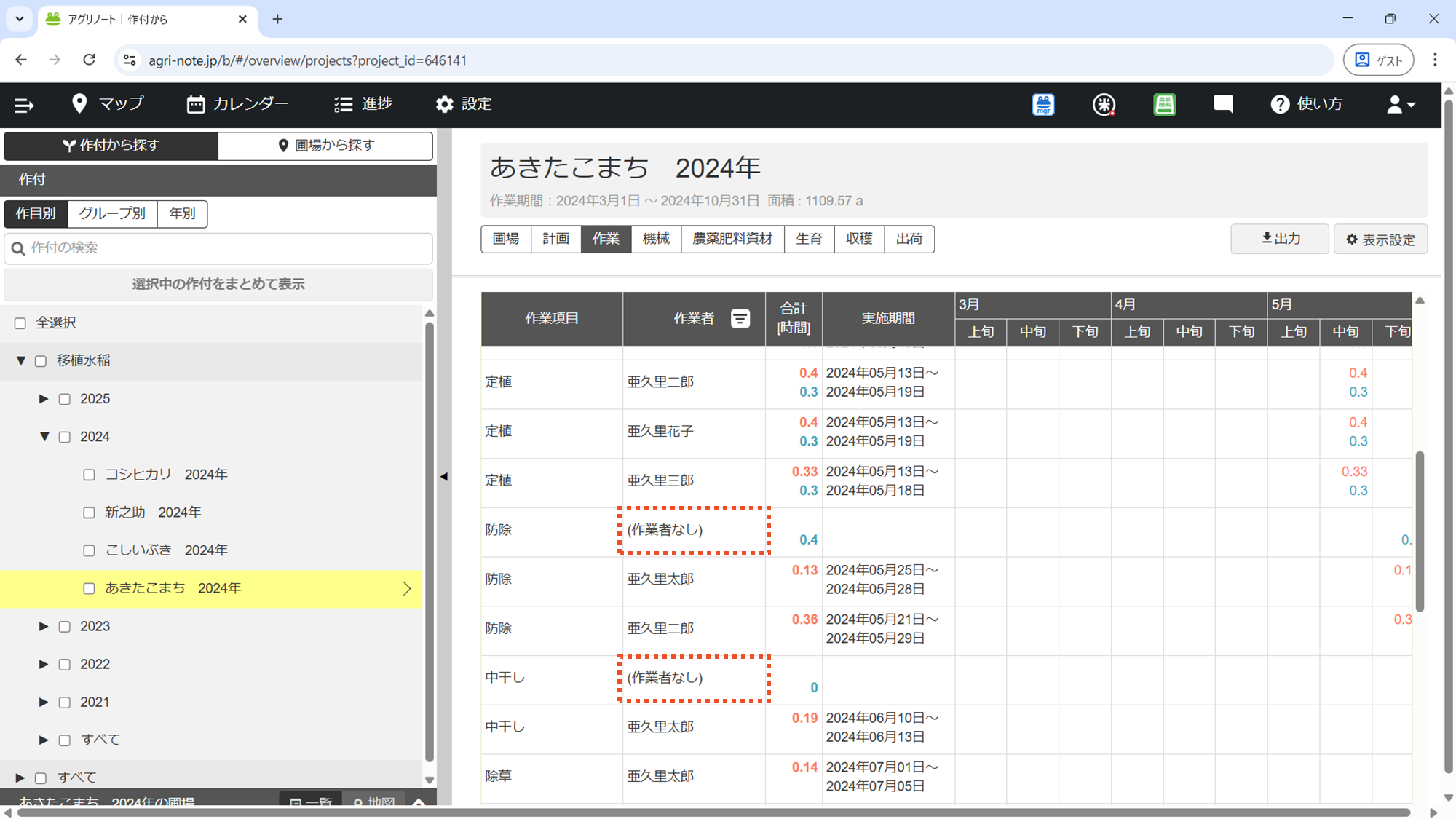Open the 機械 tab
Viewport: 1456px width, 819px height.
pos(656,239)
